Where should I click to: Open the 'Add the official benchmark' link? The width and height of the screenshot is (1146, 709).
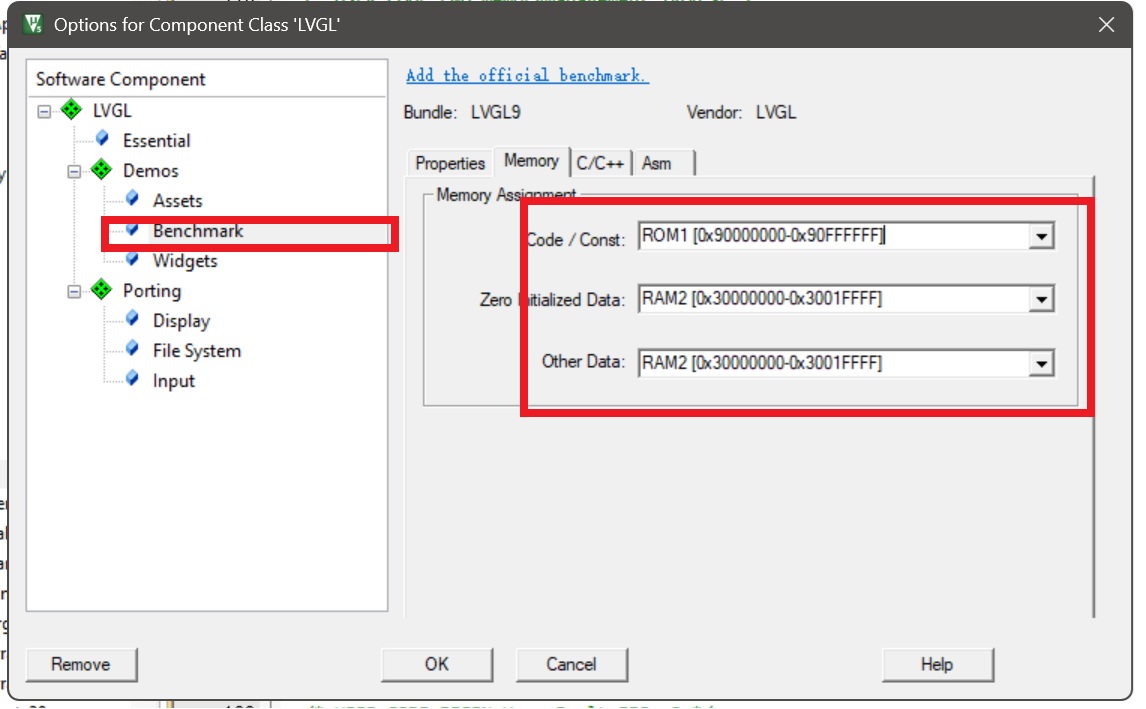coord(527,75)
